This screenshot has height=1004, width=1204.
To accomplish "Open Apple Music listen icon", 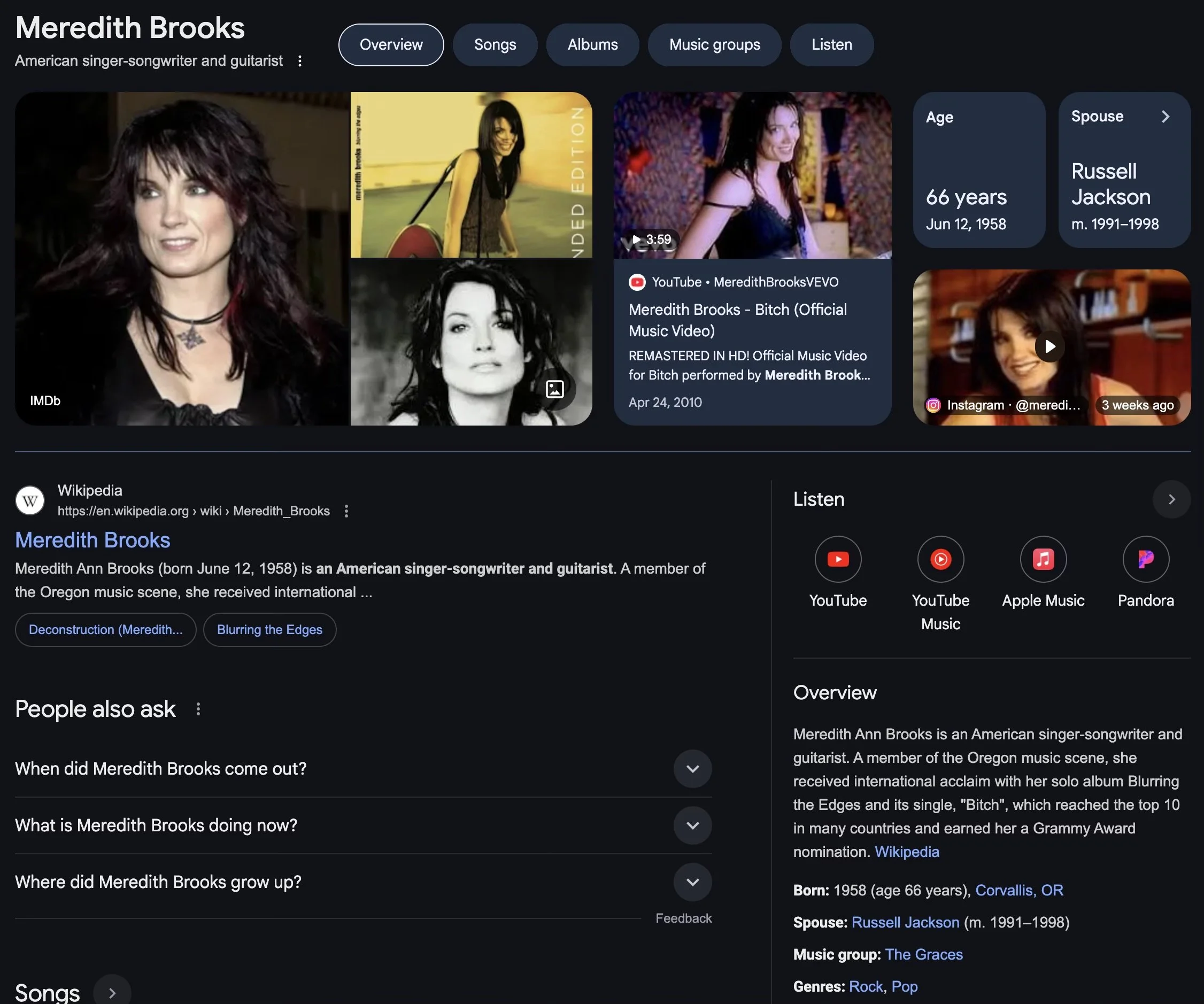I will click(1043, 559).
